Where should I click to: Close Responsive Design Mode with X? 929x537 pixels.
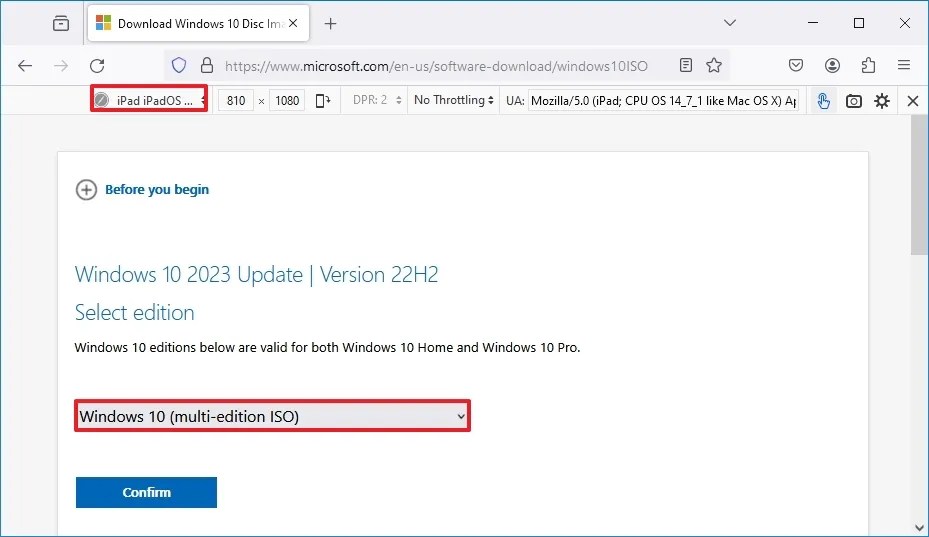coord(913,101)
